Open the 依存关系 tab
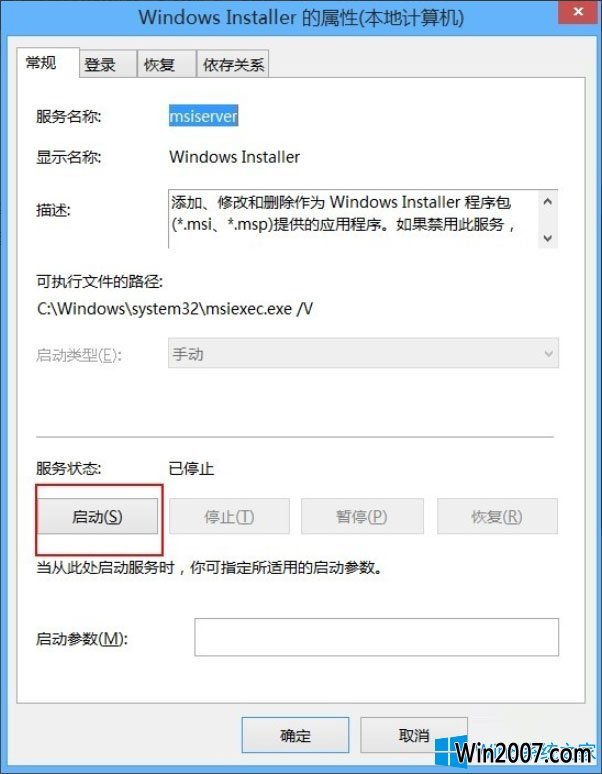Screen dimensions: 602x774 point(233,64)
